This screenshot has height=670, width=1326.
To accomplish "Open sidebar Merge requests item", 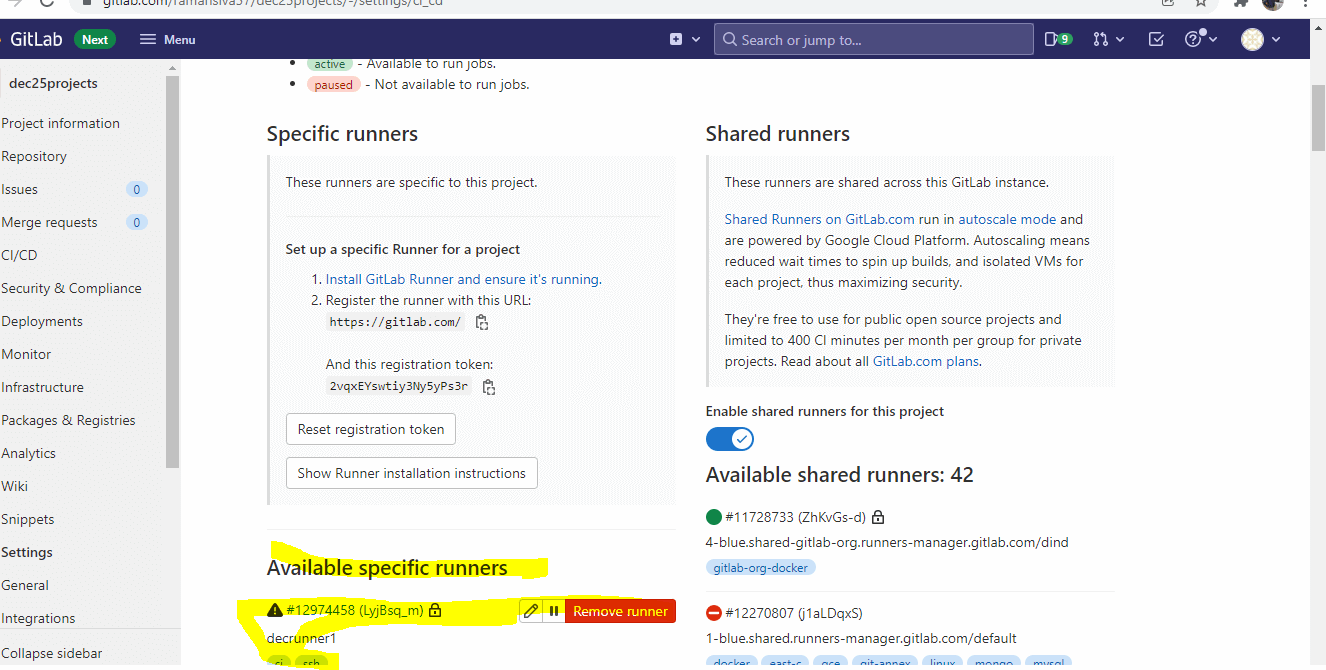I will (50, 222).
